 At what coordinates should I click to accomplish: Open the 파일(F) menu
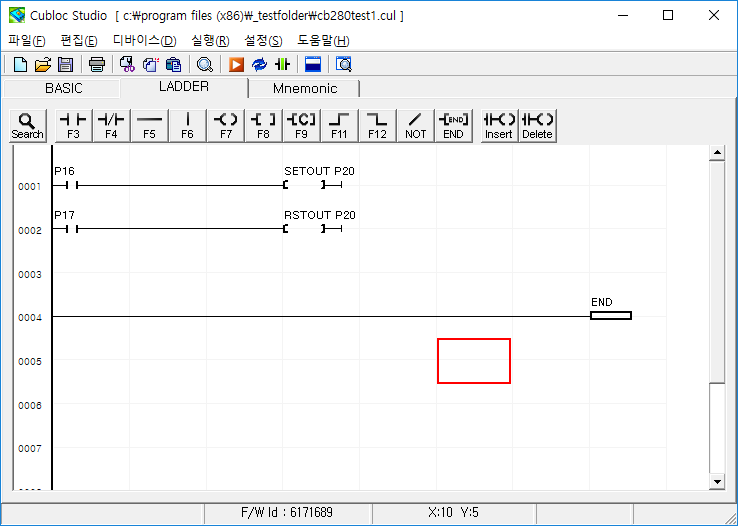(x=26, y=40)
